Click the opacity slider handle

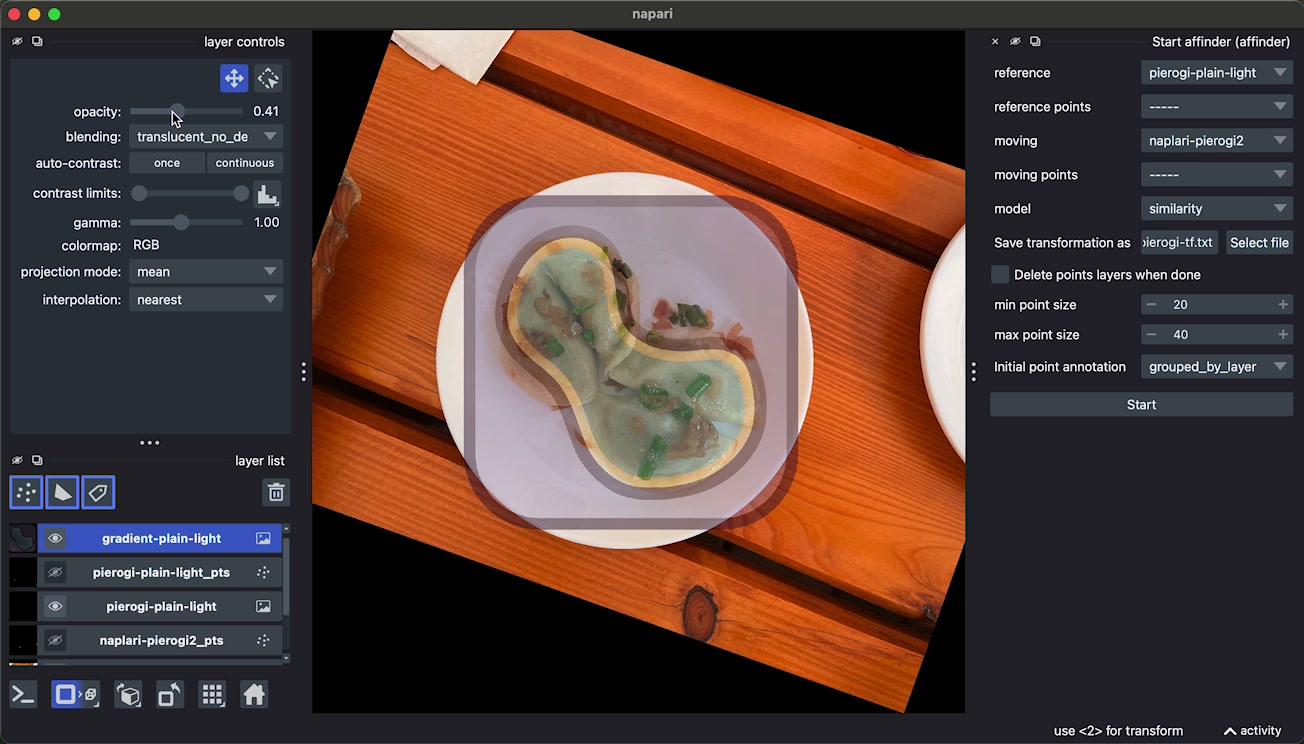tap(176, 112)
